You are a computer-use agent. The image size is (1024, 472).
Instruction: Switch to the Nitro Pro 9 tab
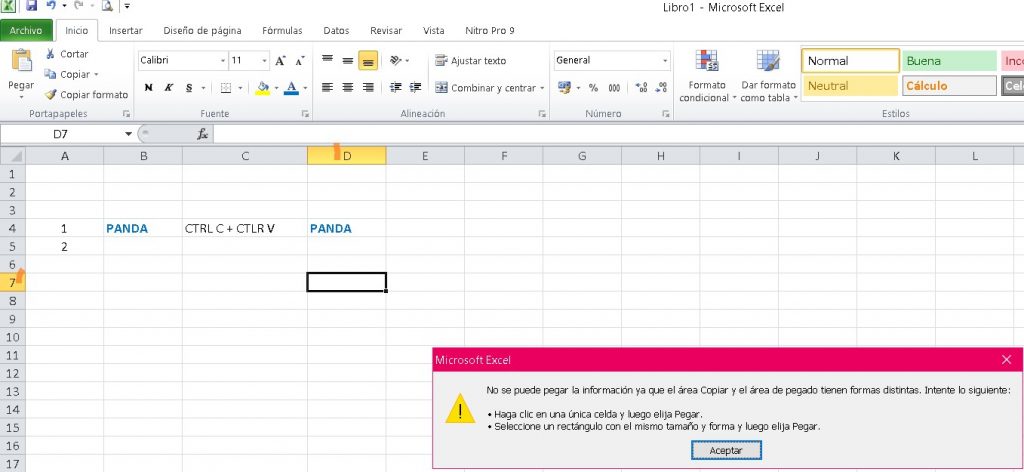coord(490,31)
